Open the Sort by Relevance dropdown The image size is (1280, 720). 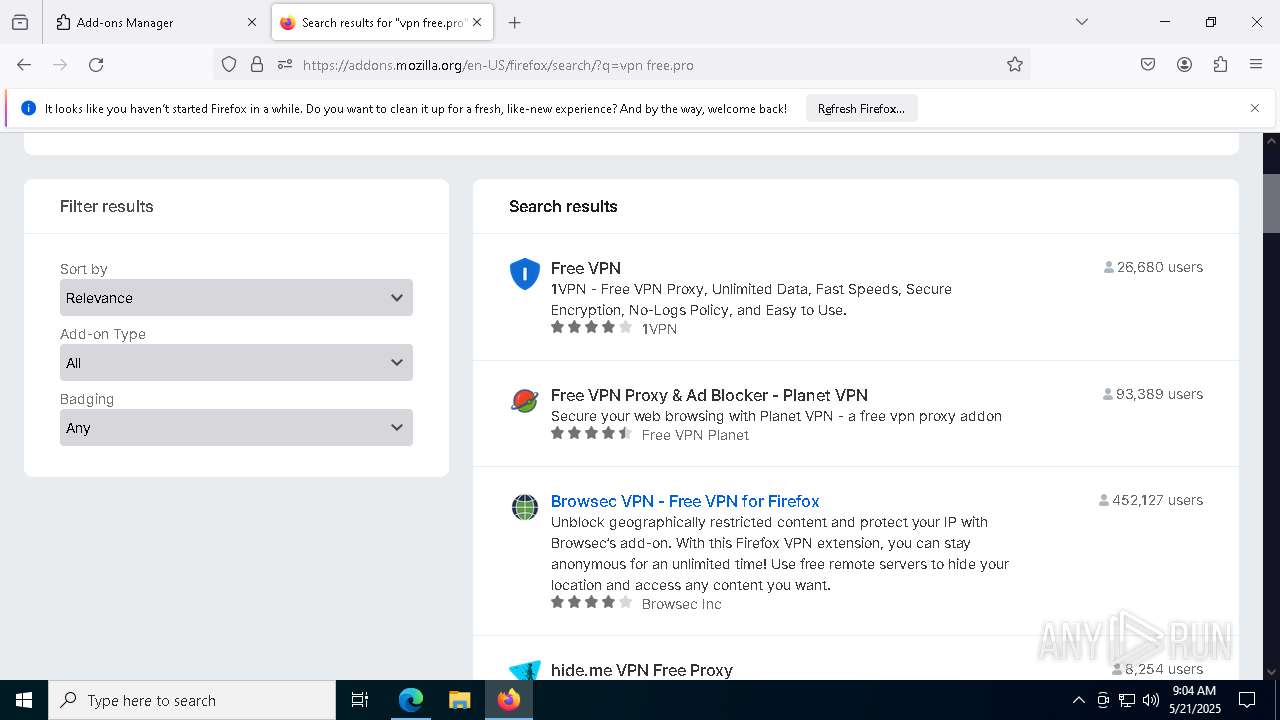pyautogui.click(x=236, y=298)
